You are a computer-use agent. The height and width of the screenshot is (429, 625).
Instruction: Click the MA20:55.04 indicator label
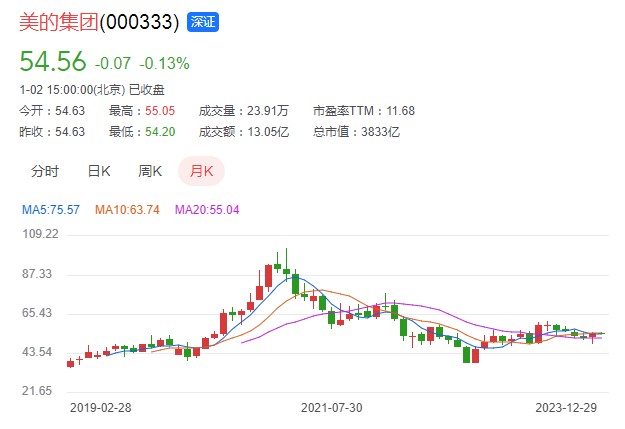pos(207,210)
